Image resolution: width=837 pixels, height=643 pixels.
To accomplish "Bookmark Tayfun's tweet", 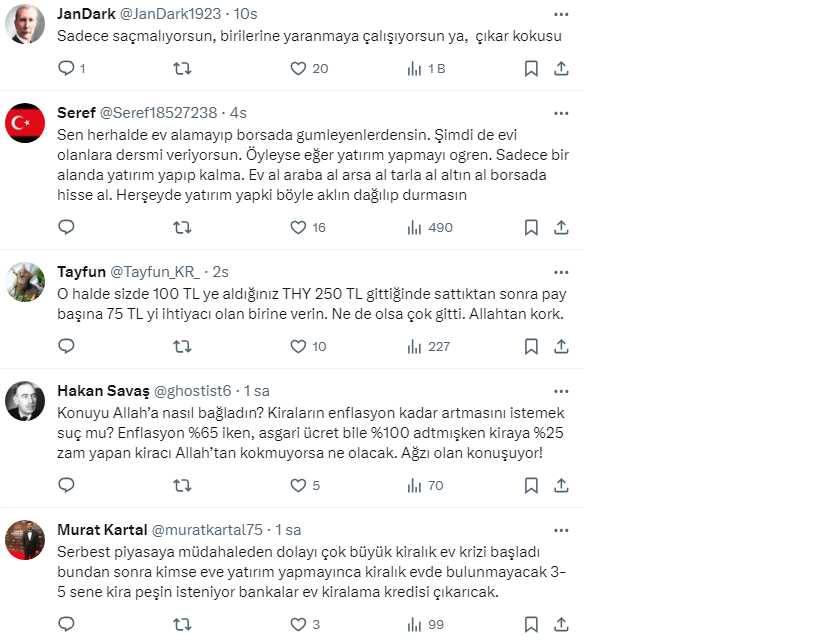I will 531,347.
